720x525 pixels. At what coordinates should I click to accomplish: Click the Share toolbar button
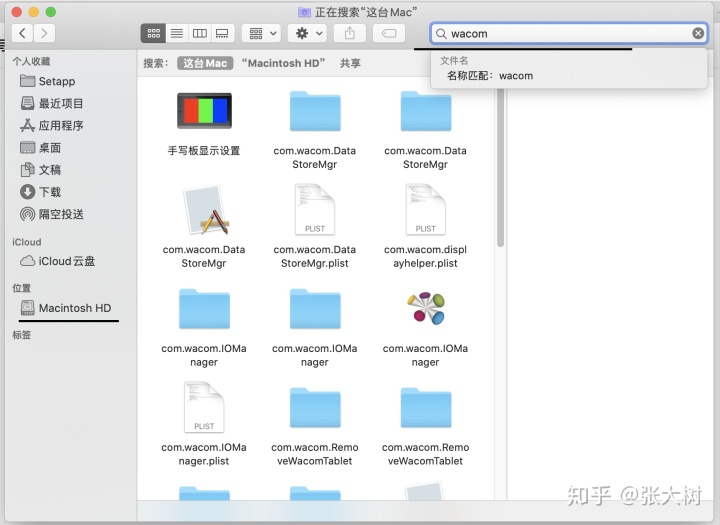[x=350, y=33]
